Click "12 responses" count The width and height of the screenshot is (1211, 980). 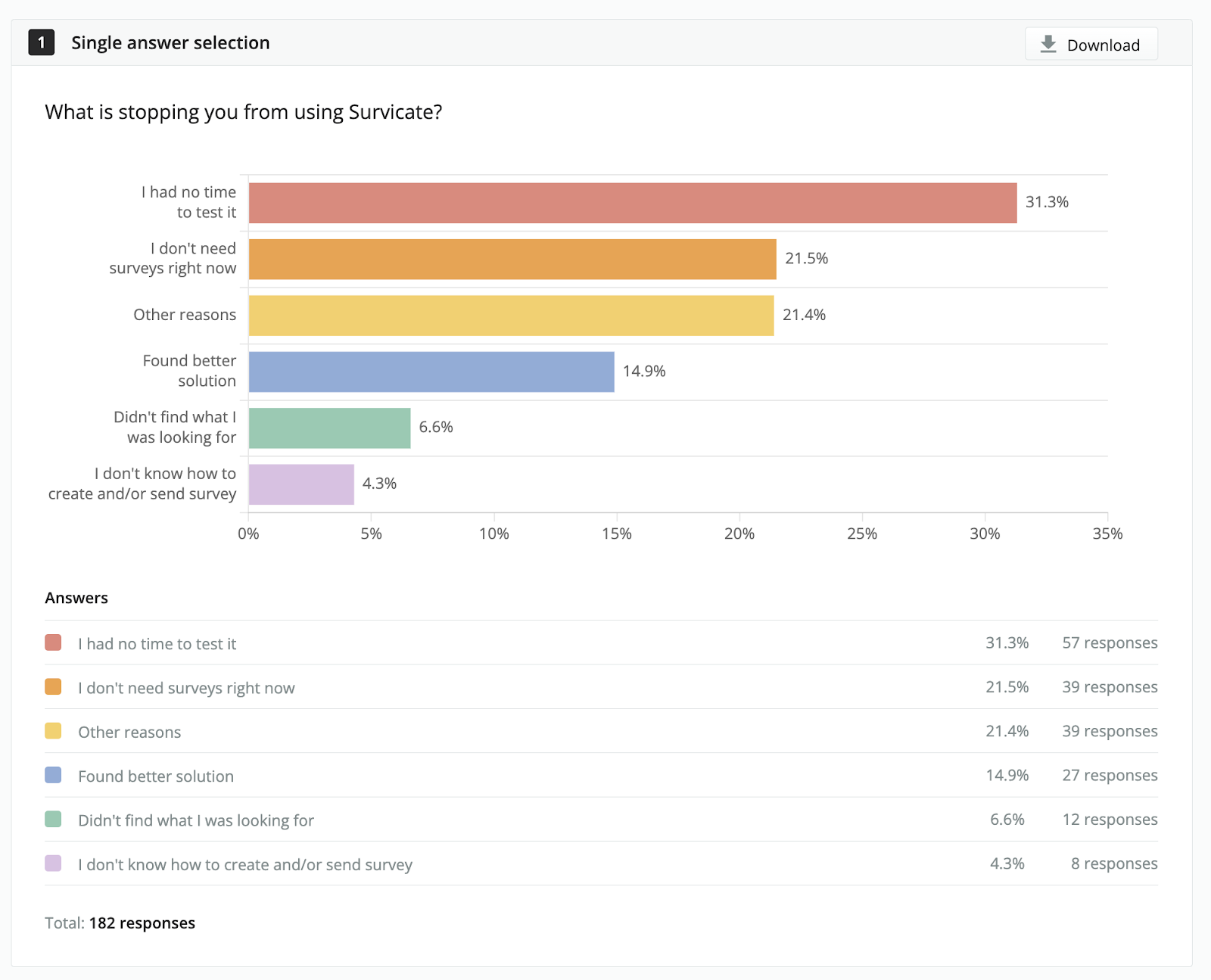[1110, 819]
